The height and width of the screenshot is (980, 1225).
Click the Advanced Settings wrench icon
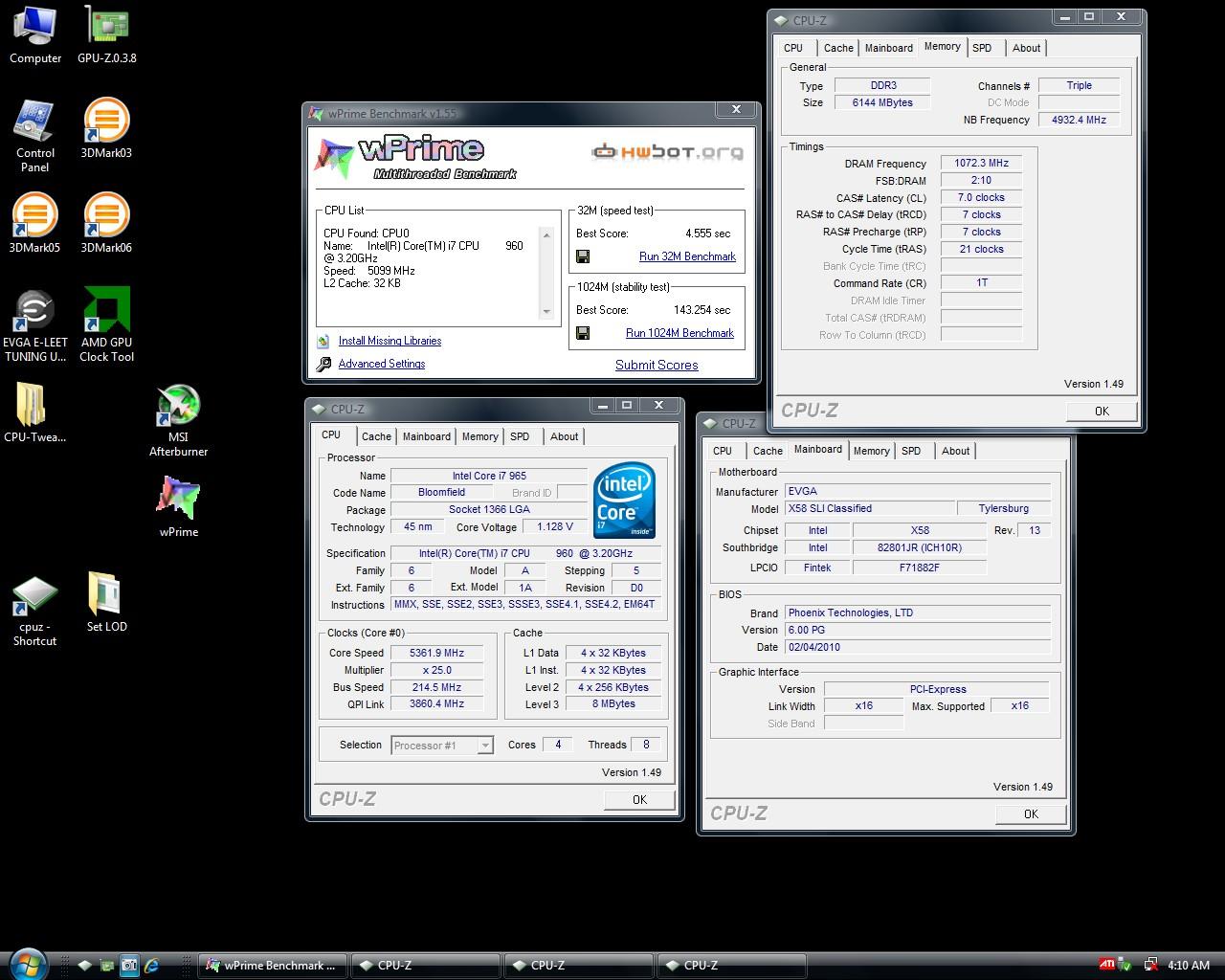coord(323,364)
